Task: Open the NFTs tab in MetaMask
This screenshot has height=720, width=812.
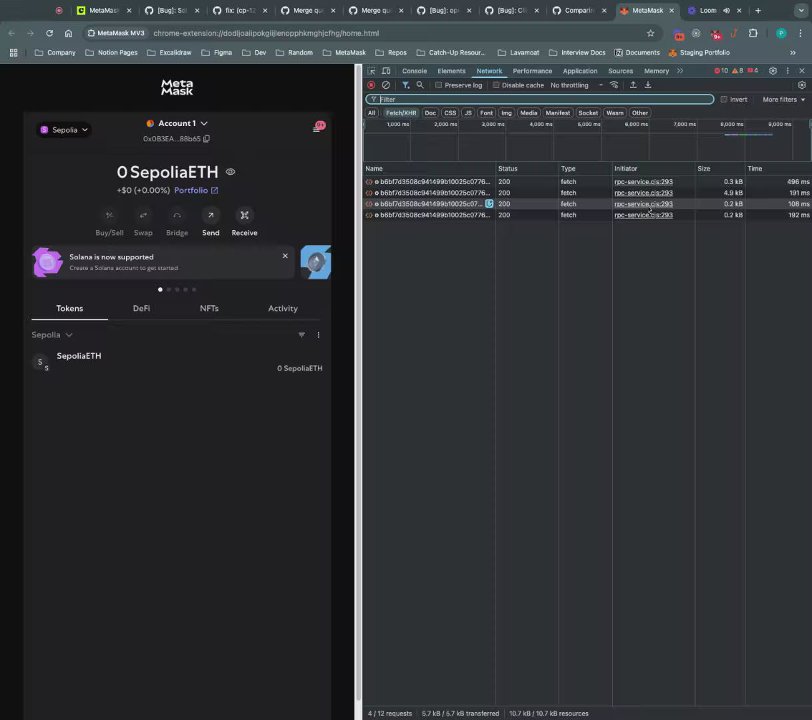Action: tap(209, 308)
